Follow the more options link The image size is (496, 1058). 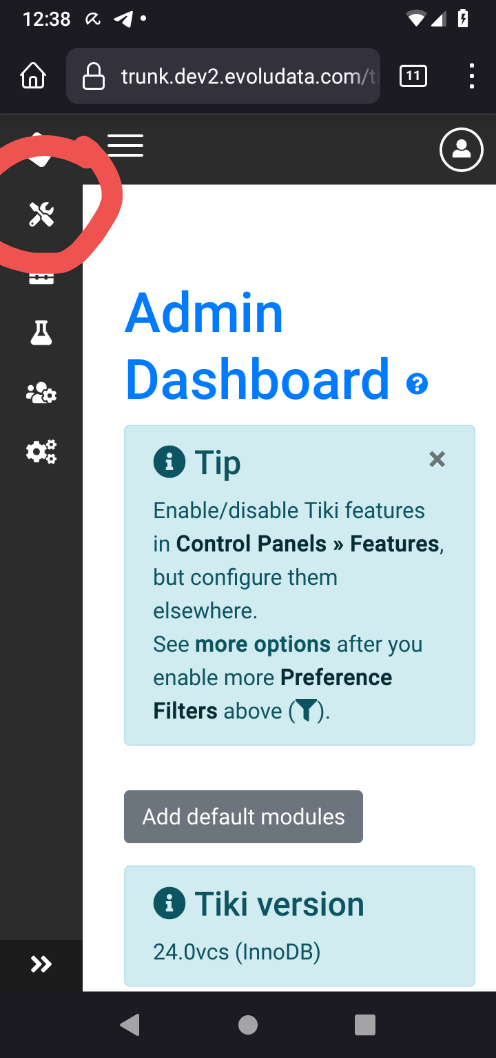point(263,644)
